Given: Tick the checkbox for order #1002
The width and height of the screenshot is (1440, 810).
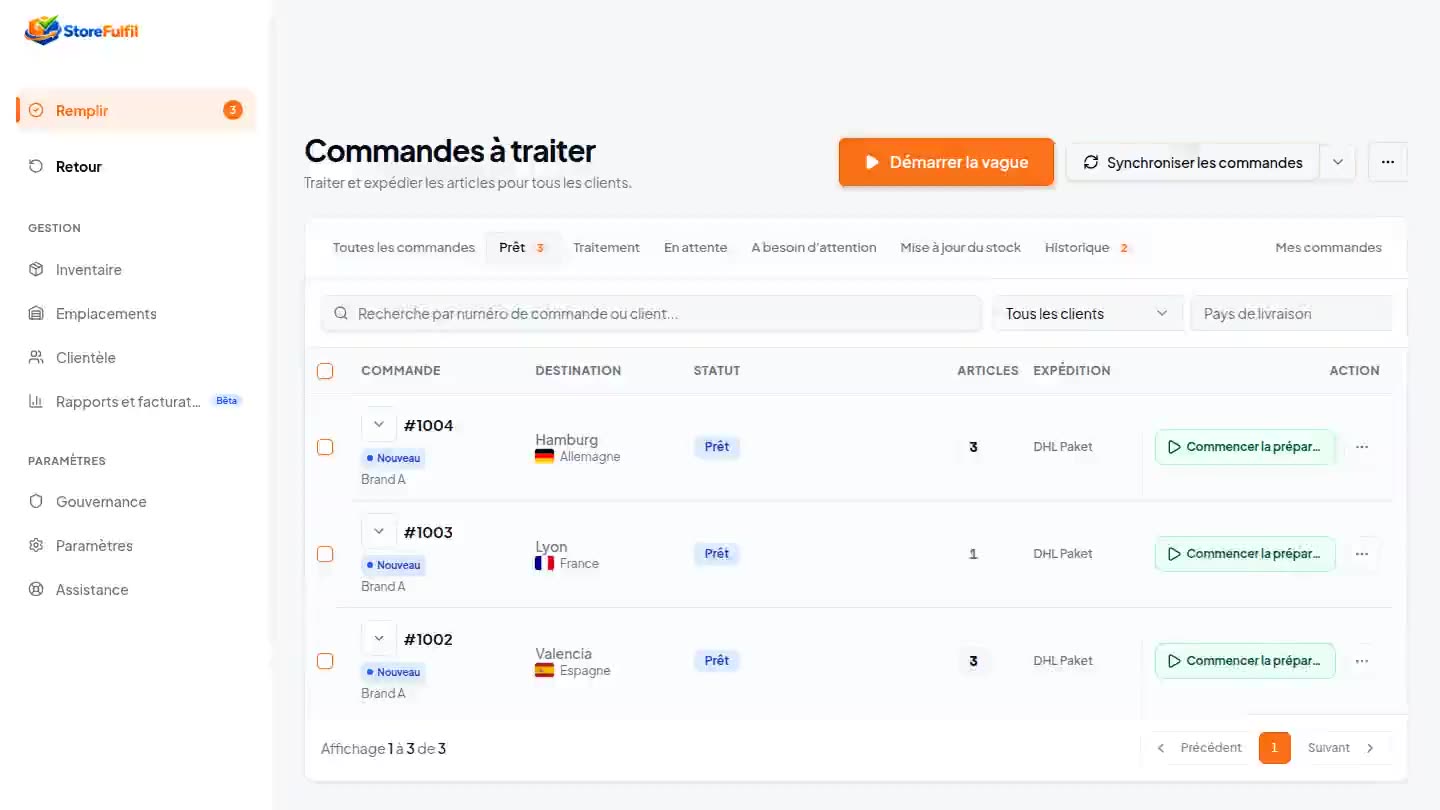Looking at the screenshot, I should pos(325,661).
